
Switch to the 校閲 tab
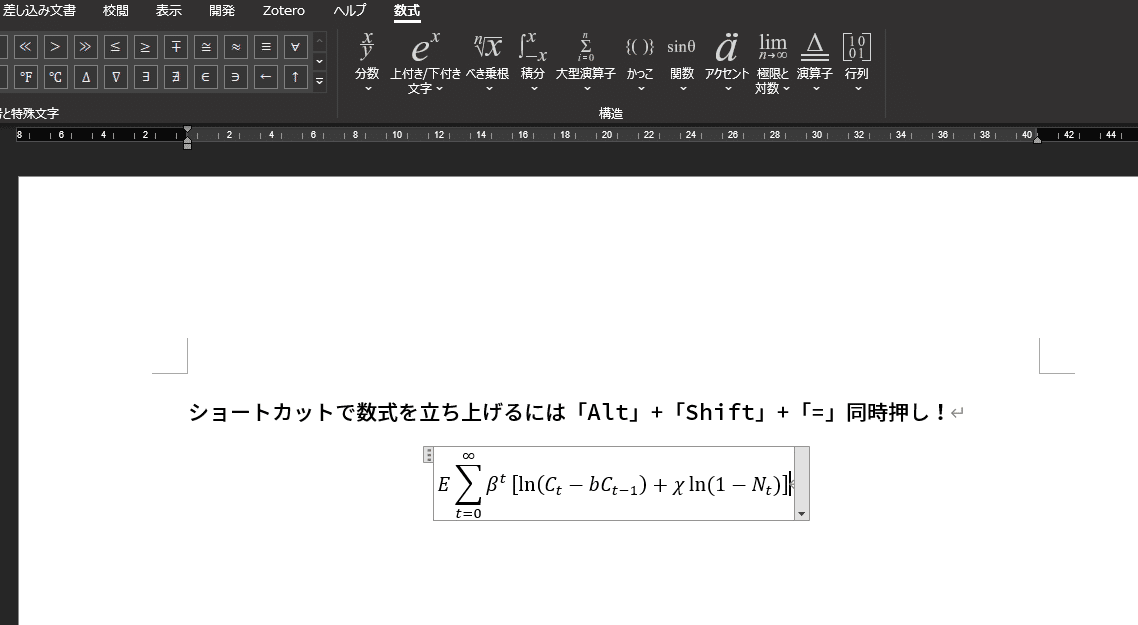(x=116, y=11)
